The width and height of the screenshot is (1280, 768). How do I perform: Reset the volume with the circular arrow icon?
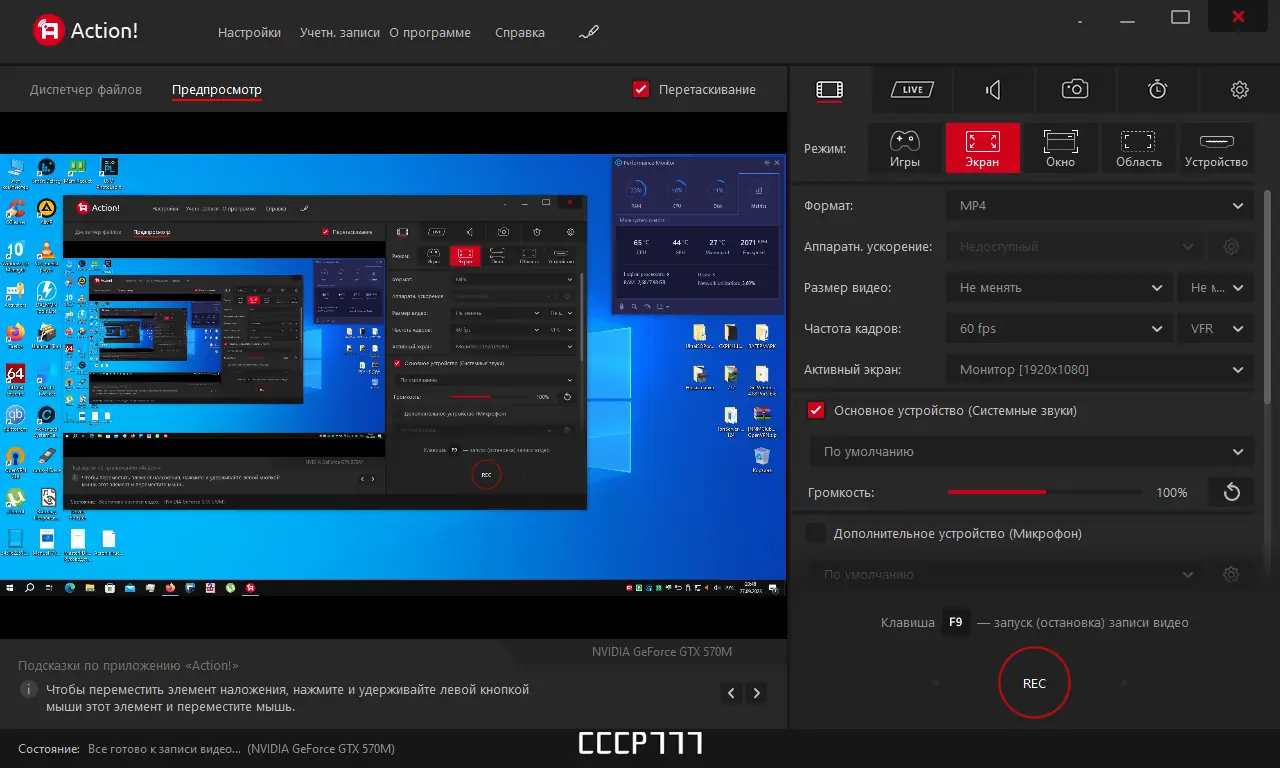[x=1231, y=492]
